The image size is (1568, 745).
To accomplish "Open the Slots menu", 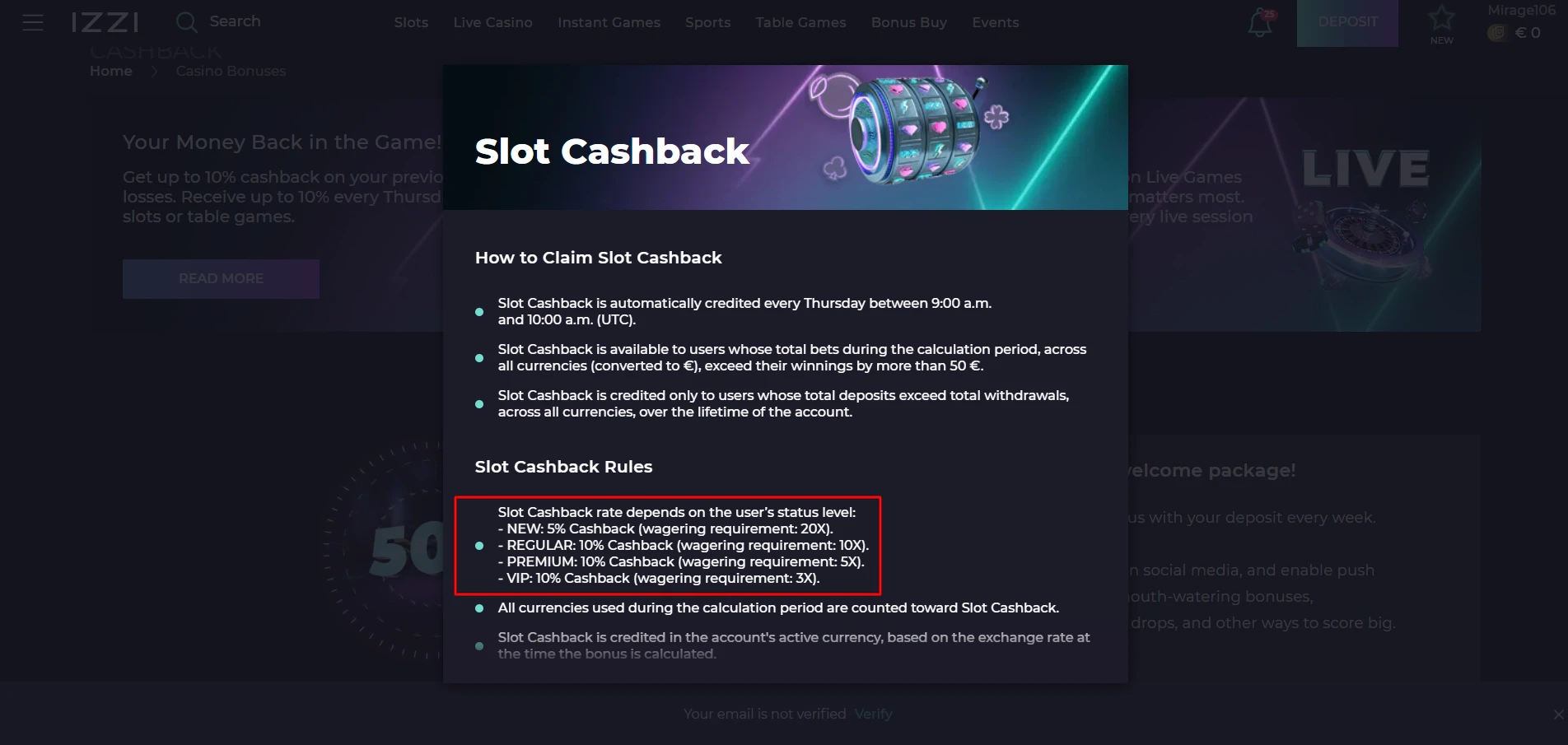I will (411, 22).
